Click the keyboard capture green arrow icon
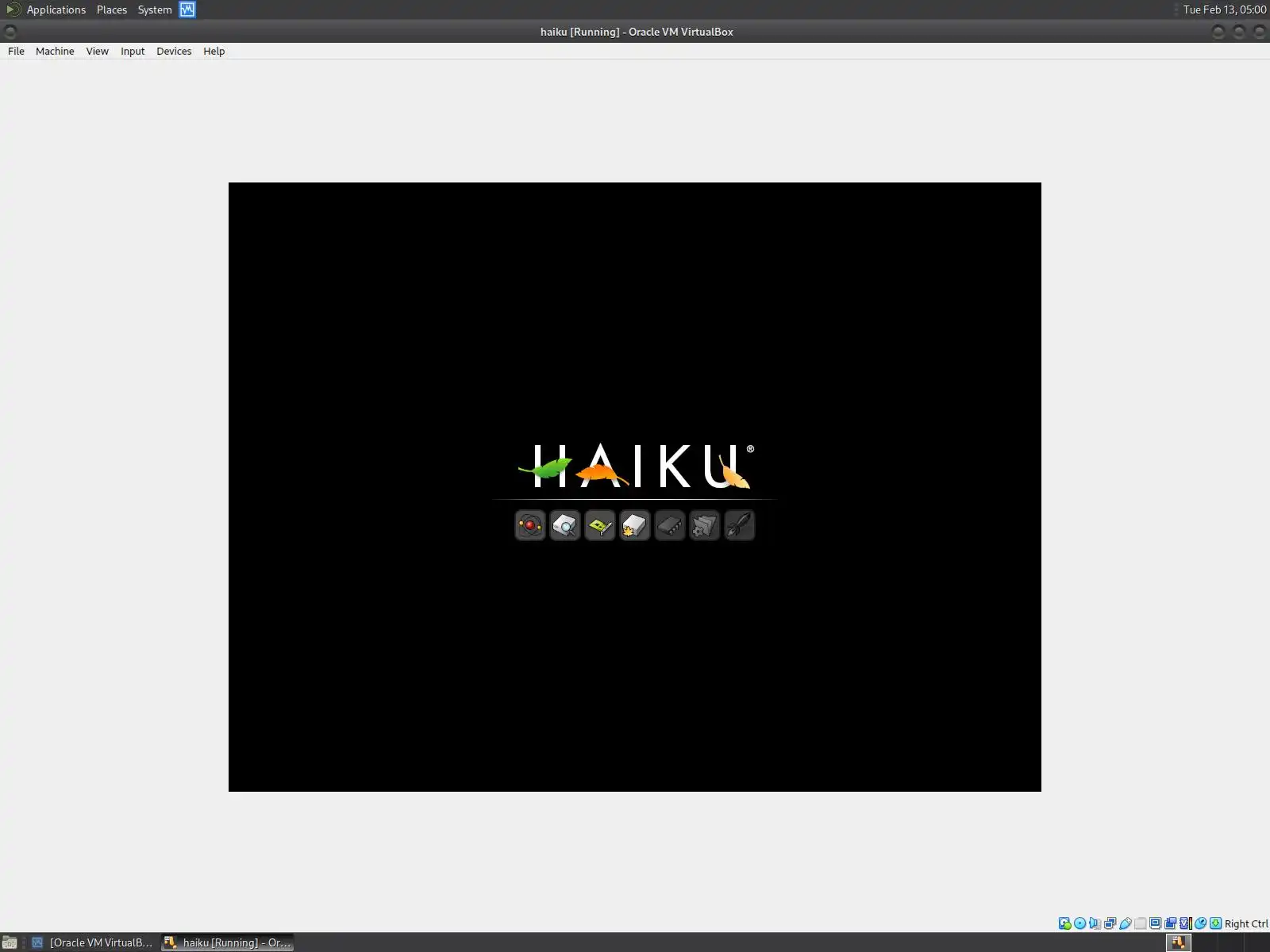Image resolution: width=1270 pixels, height=952 pixels. [1215, 923]
